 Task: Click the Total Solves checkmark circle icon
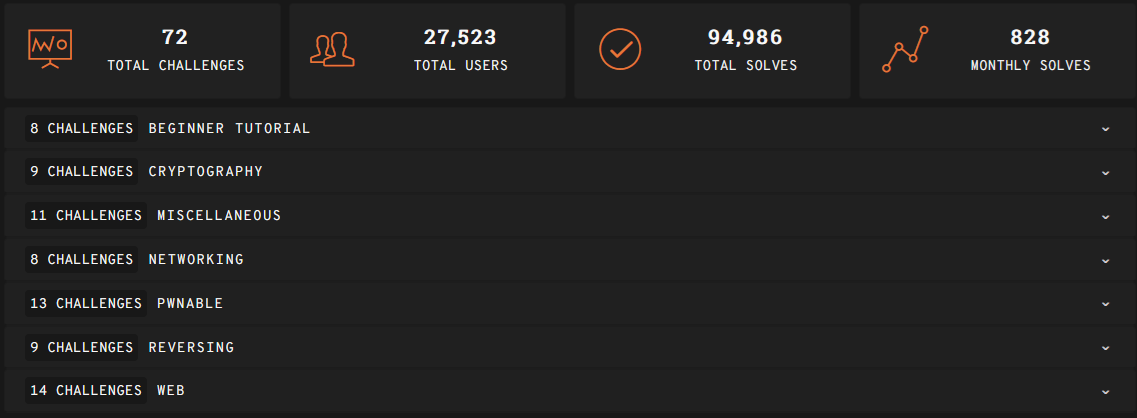(x=619, y=49)
